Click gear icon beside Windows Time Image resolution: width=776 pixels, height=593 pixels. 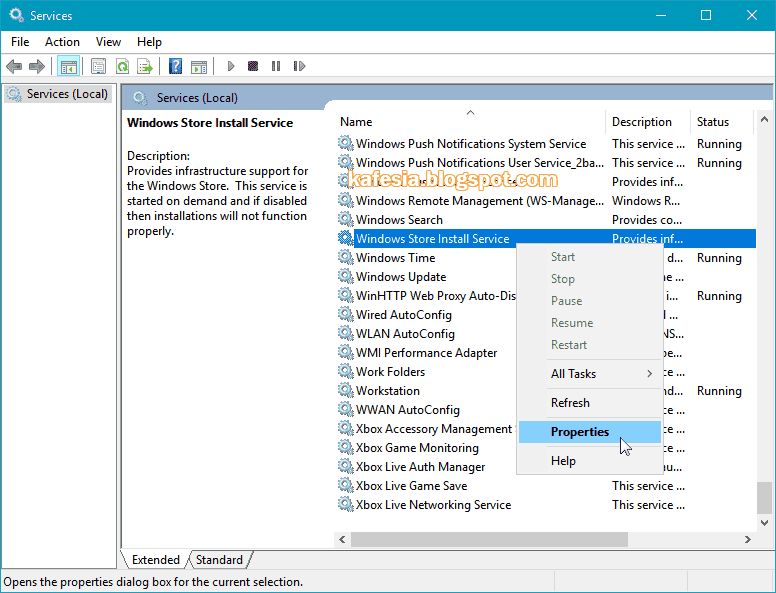click(x=345, y=257)
